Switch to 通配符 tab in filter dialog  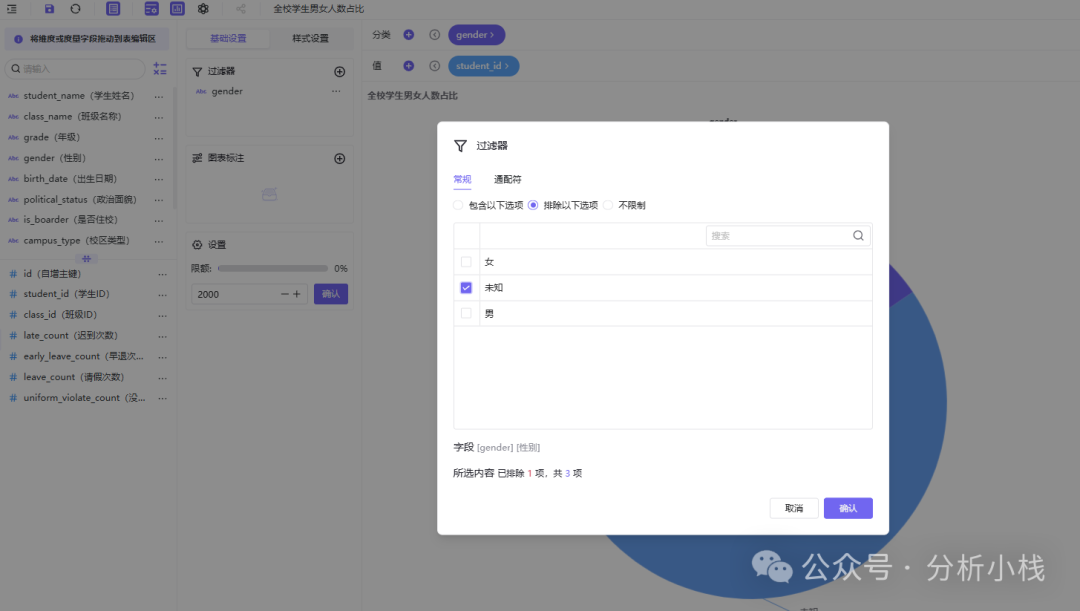tap(508, 179)
